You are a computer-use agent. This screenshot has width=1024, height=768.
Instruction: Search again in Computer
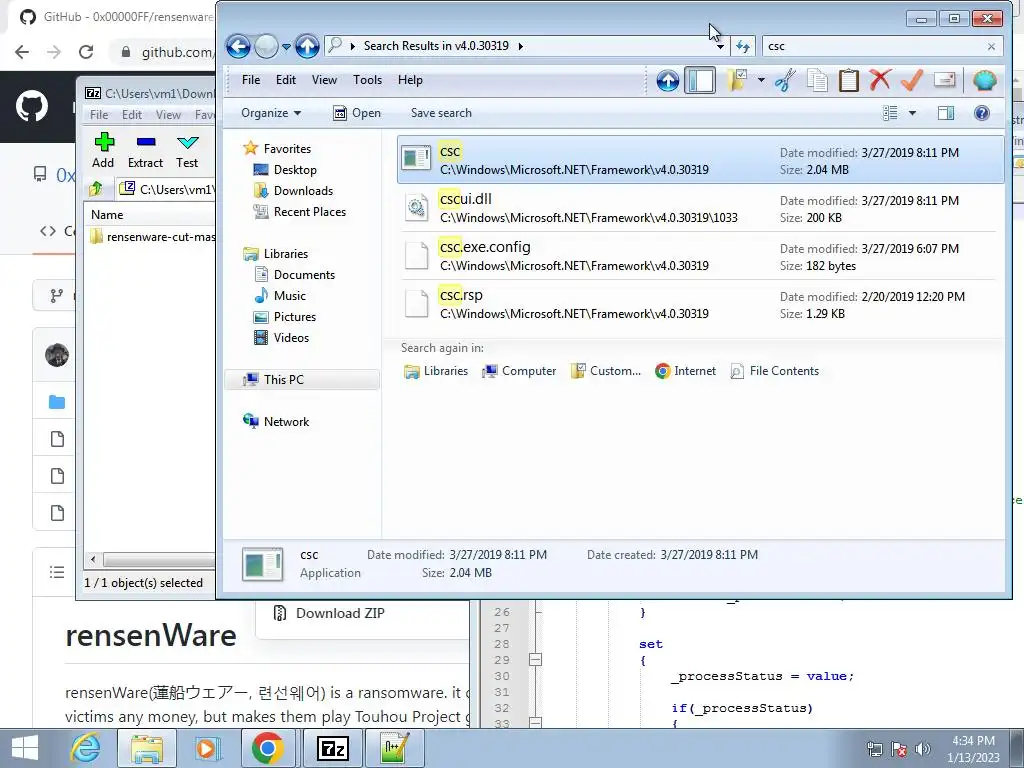tap(519, 371)
